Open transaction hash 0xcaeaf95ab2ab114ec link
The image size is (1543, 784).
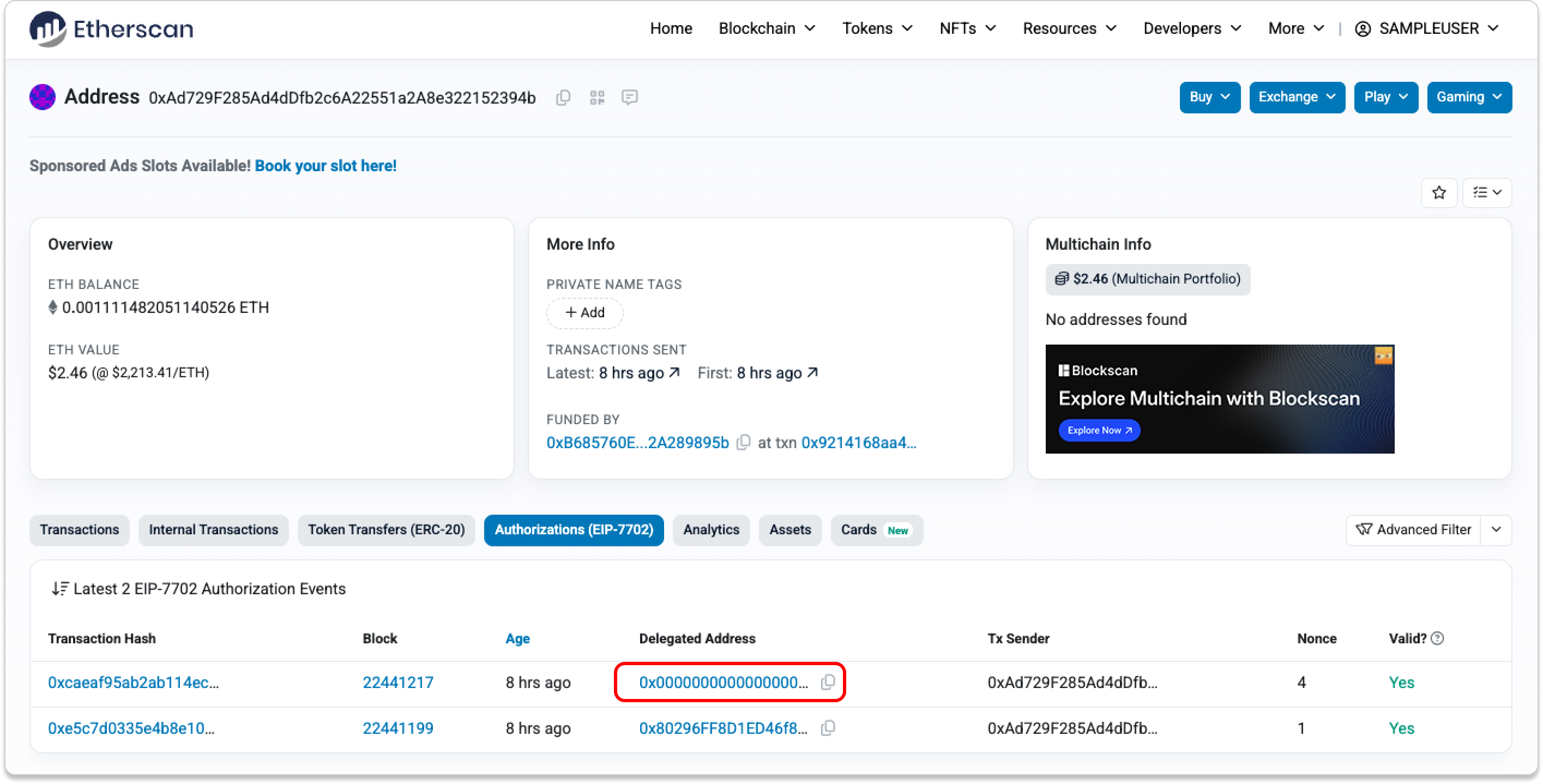(133, 682)
